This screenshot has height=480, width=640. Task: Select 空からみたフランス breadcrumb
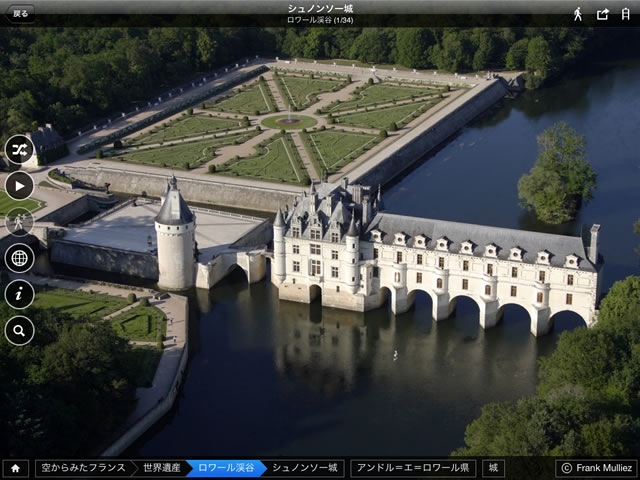tap(84, 468)
